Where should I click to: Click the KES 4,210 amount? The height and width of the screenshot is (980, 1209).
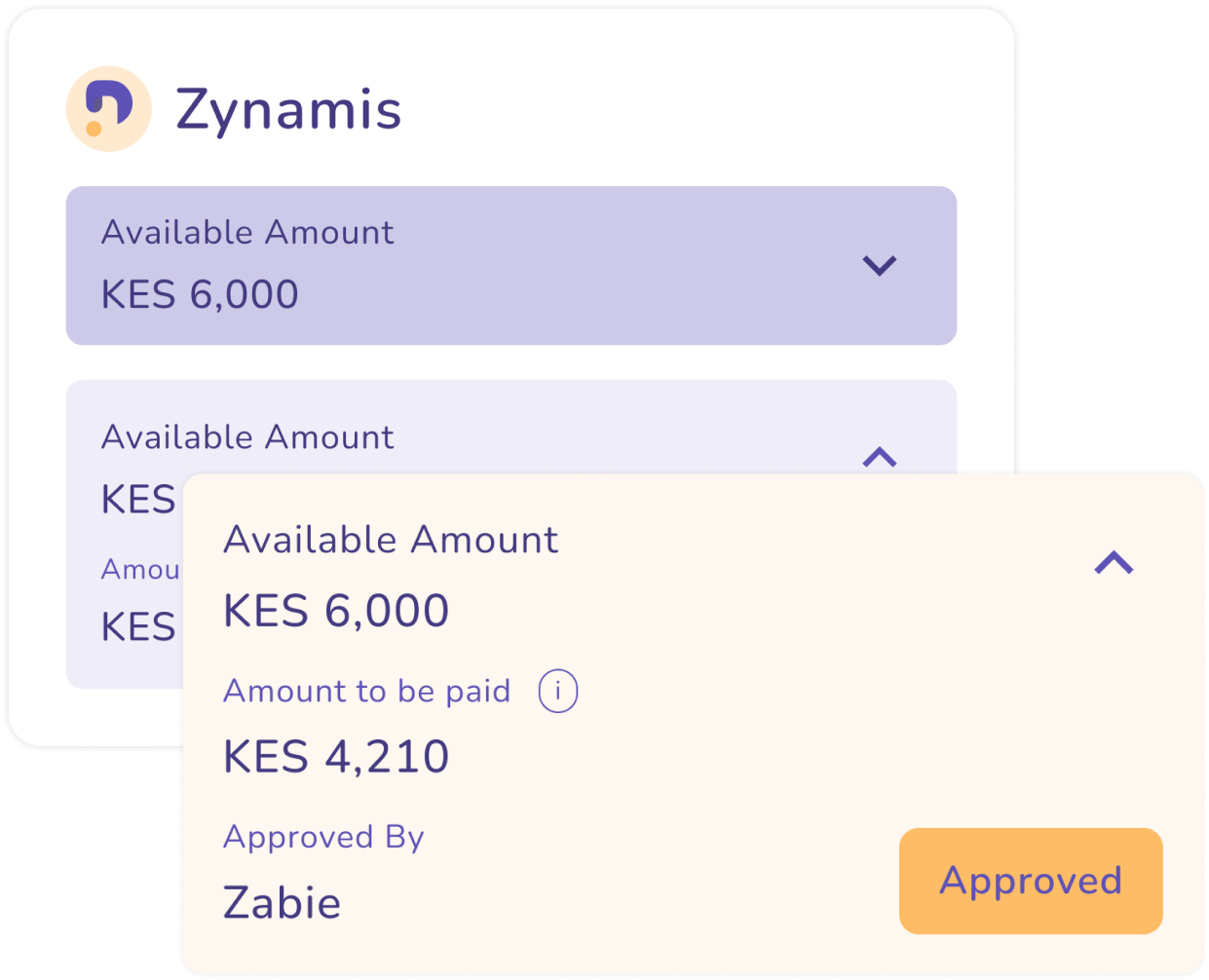[336, 757]
